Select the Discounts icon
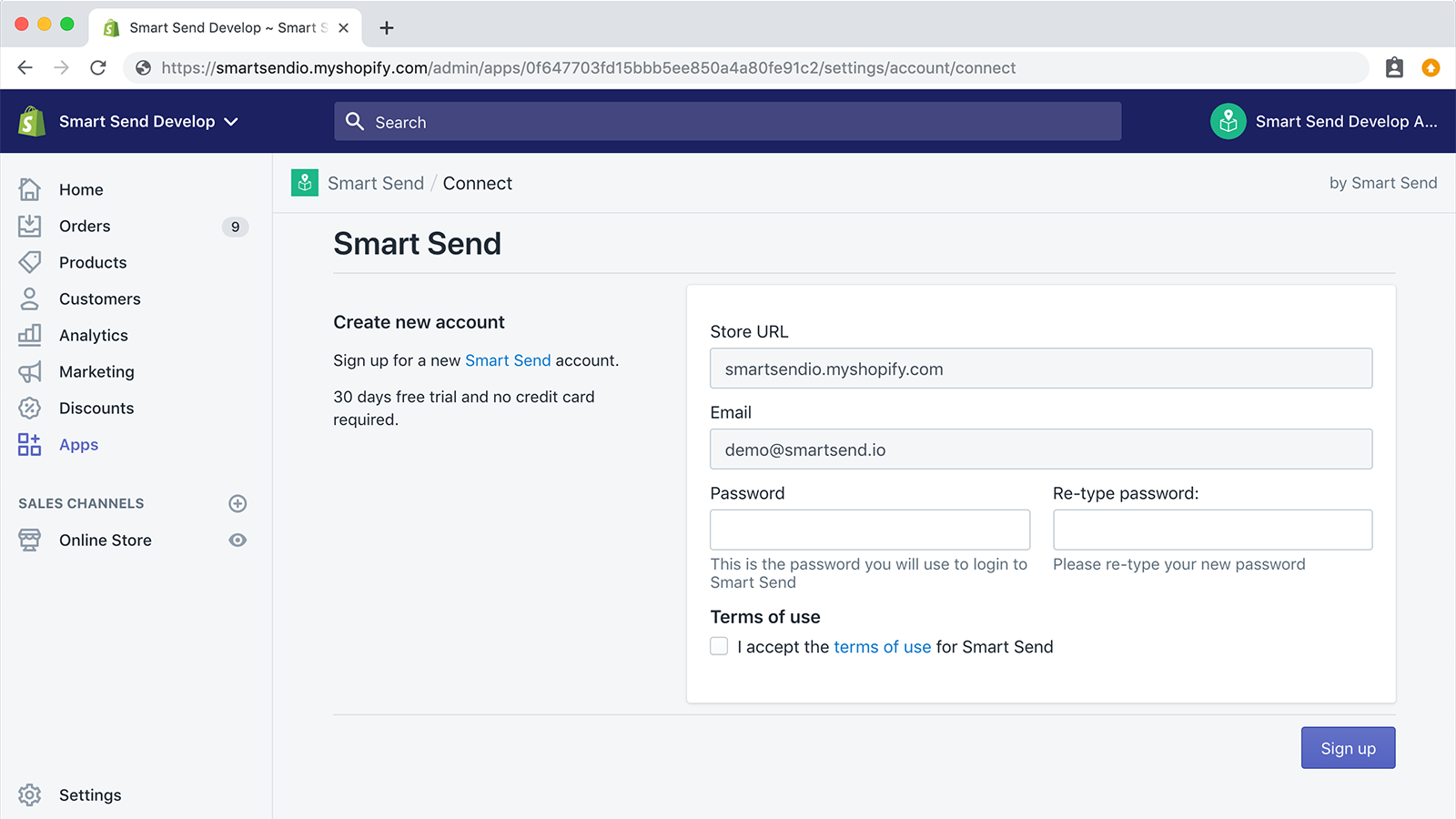Viewport: 1456px width, 819px height. click(x=28, y=408)
